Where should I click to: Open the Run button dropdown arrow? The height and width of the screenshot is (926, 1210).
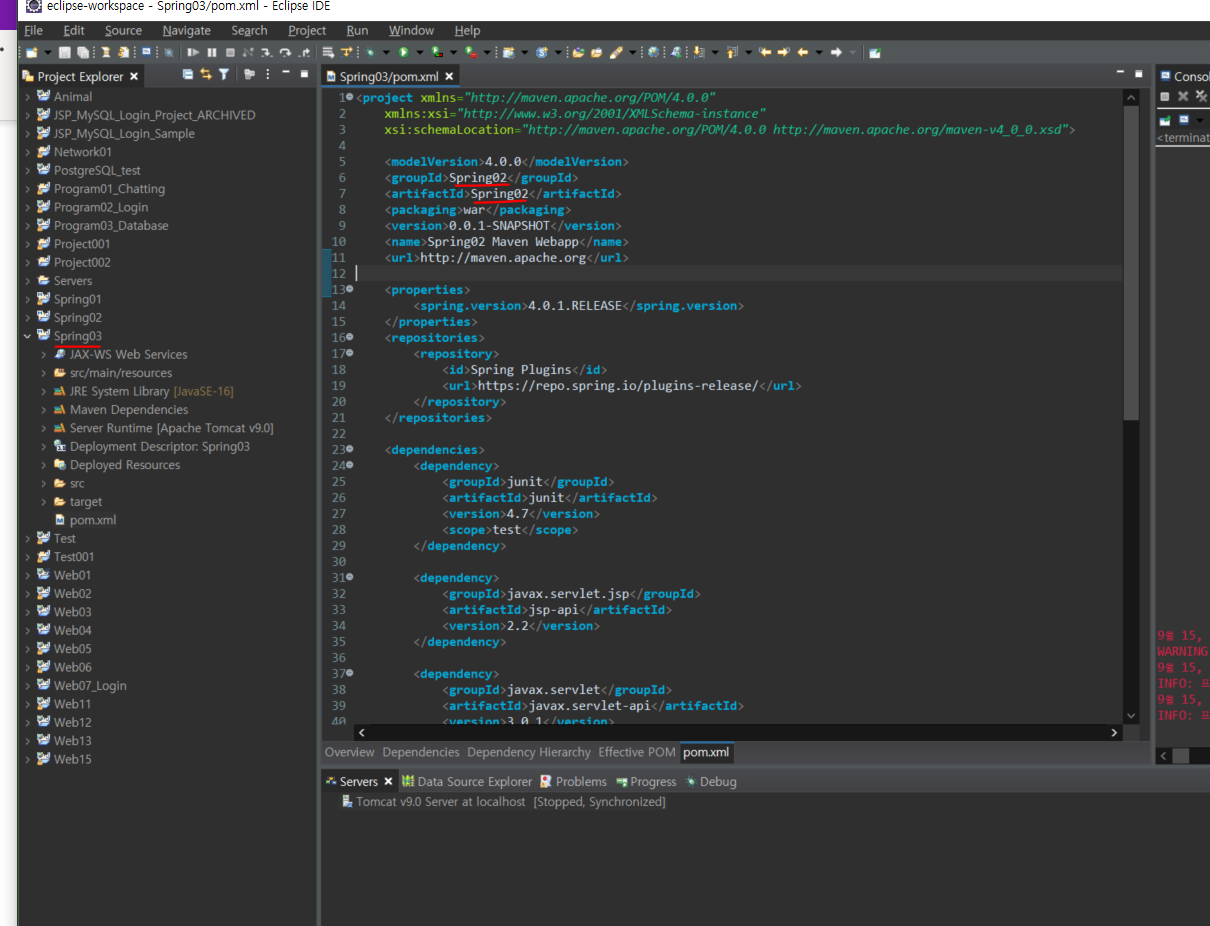point(420,52)
